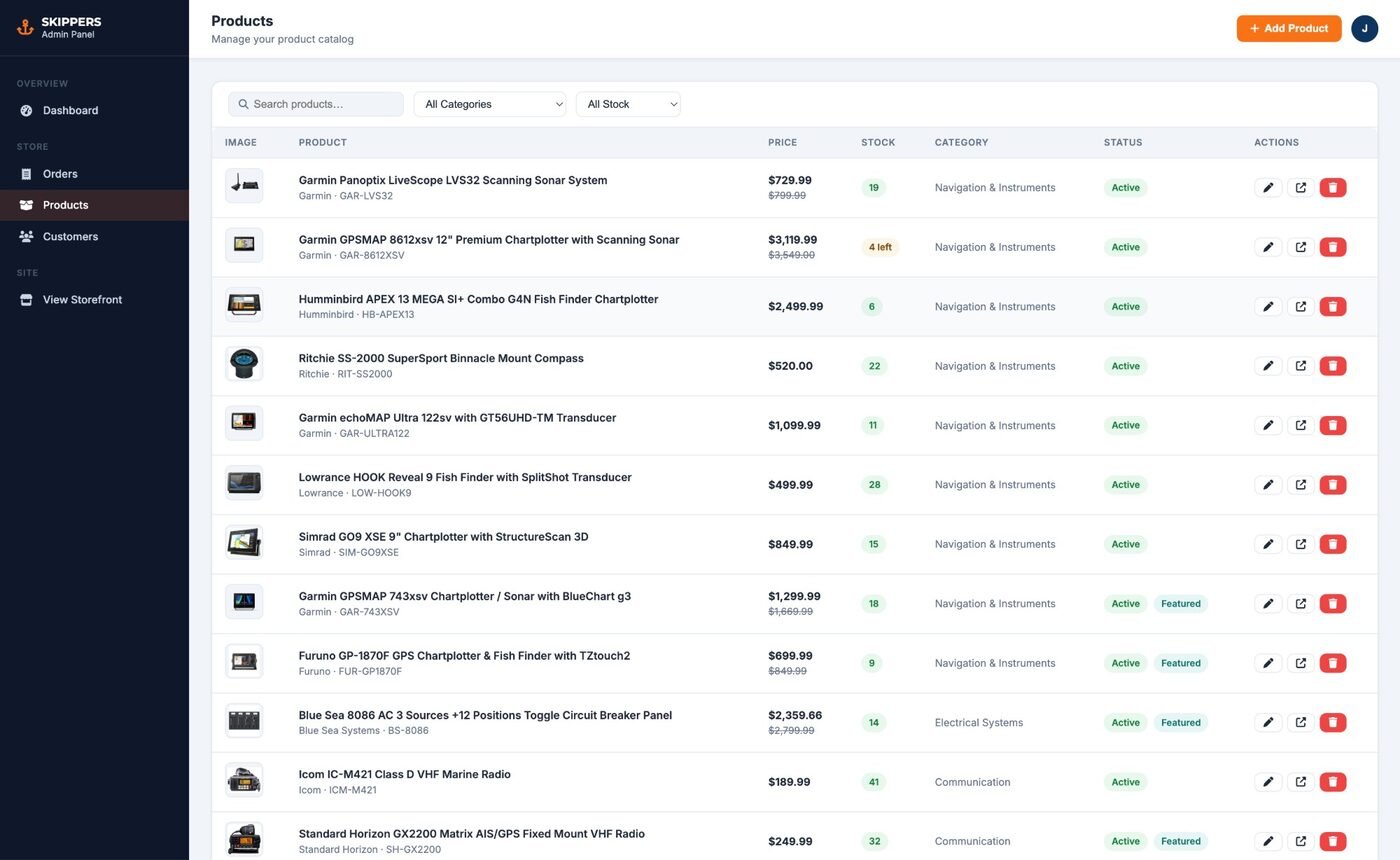Delete the Garmin GPSMAP 743xsv product
The image size is (1400, 860).
(x=1333, y=604)
